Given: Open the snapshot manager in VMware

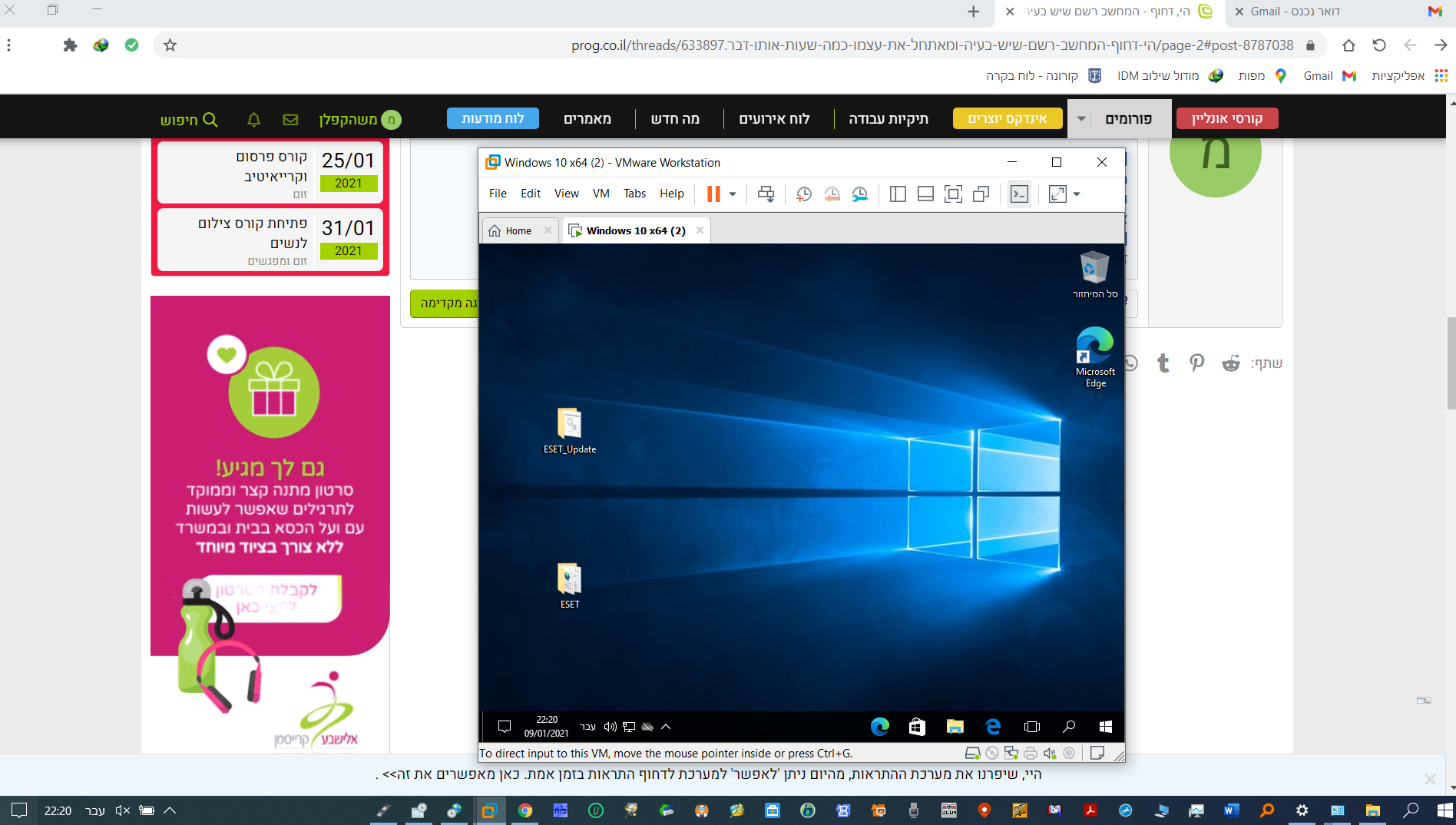Looking at the screenshot, I should pyautogui.click(x=860, y=194).
